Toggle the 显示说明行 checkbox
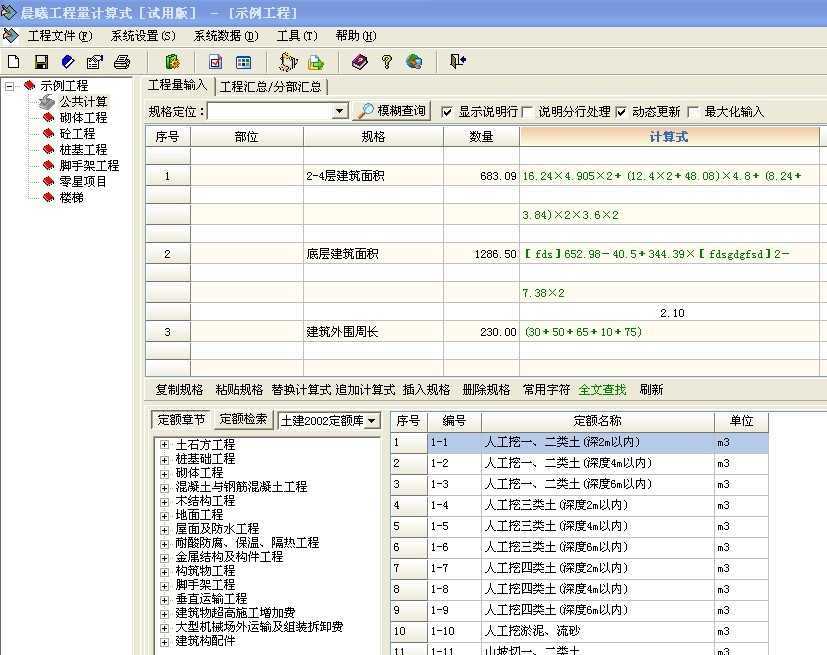 click(x=447, y=112)
